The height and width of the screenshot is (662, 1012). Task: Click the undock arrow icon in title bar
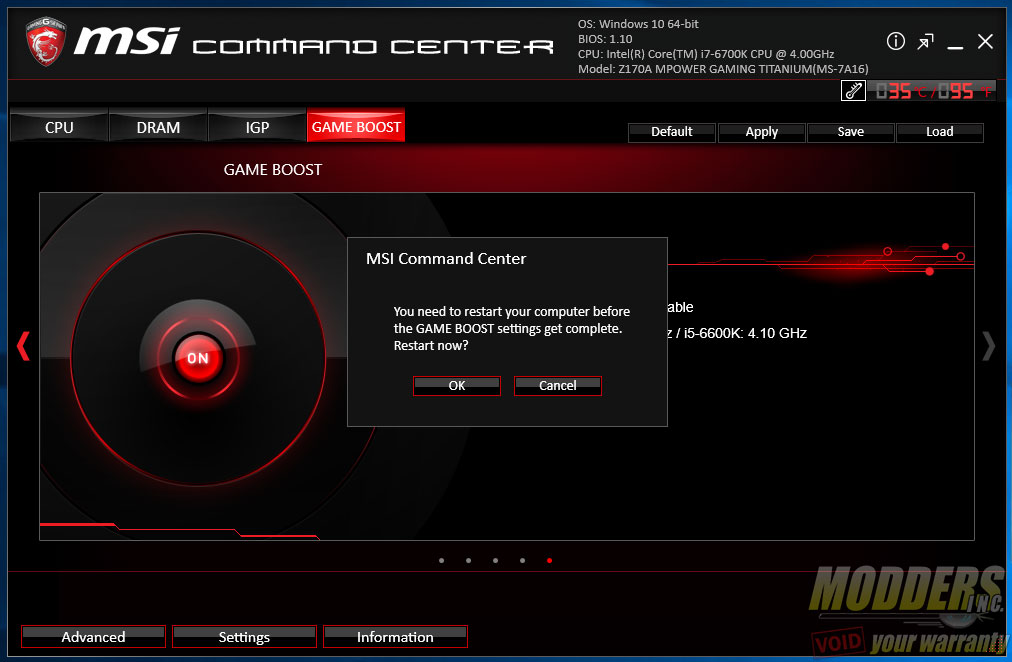pyautogui.click(x=926, y=41)
